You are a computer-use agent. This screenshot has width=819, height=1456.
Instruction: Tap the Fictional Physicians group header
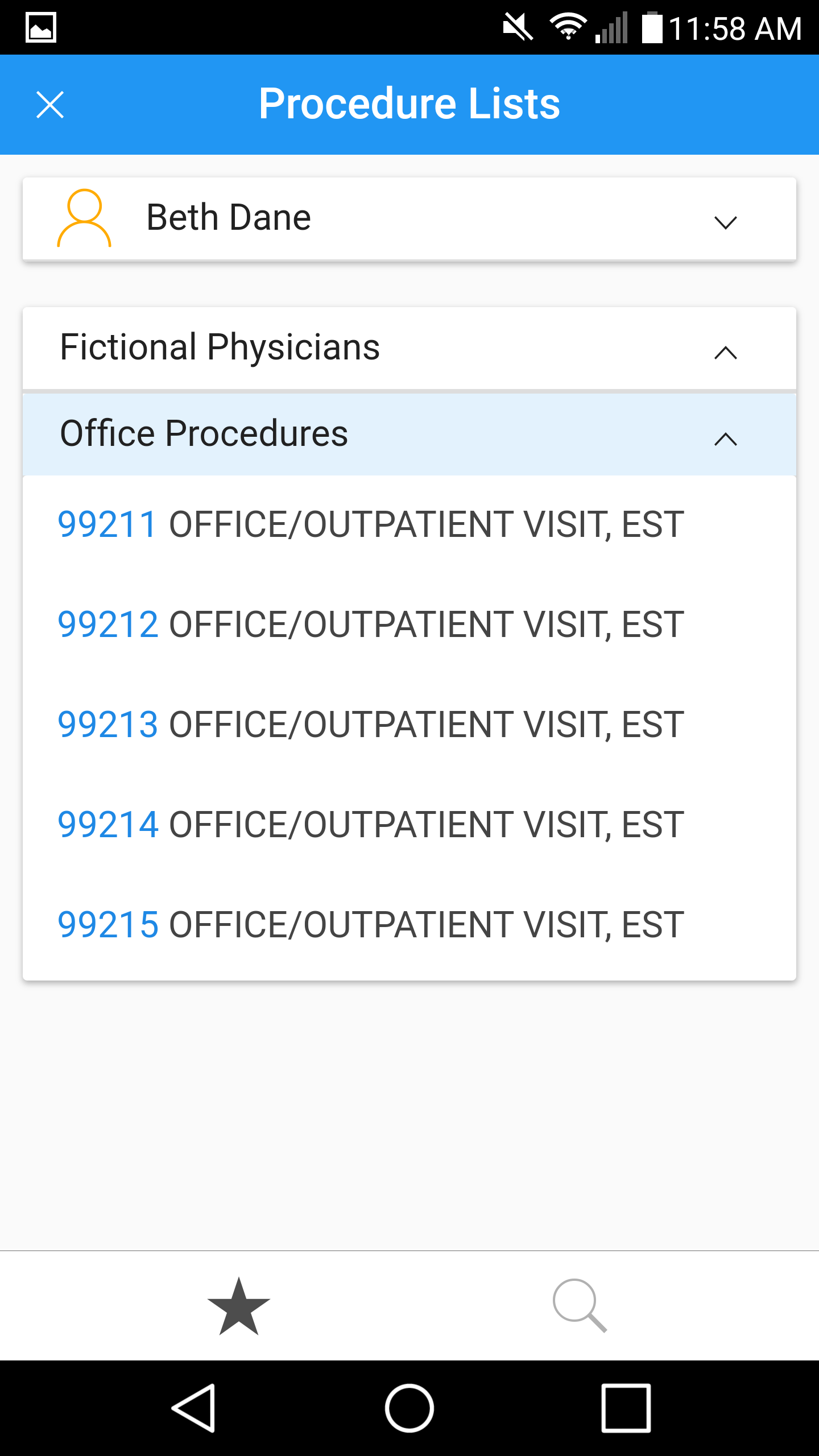[x=220, y=347]
